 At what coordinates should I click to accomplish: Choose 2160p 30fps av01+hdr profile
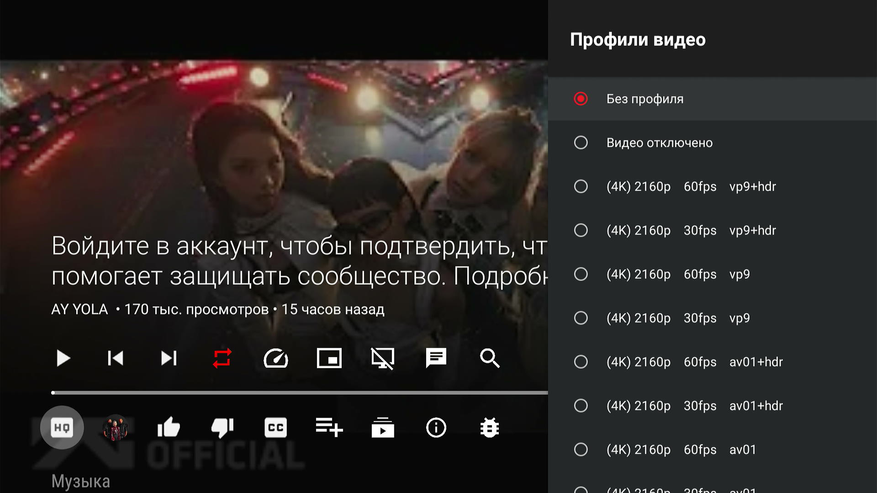coord(713,406)
